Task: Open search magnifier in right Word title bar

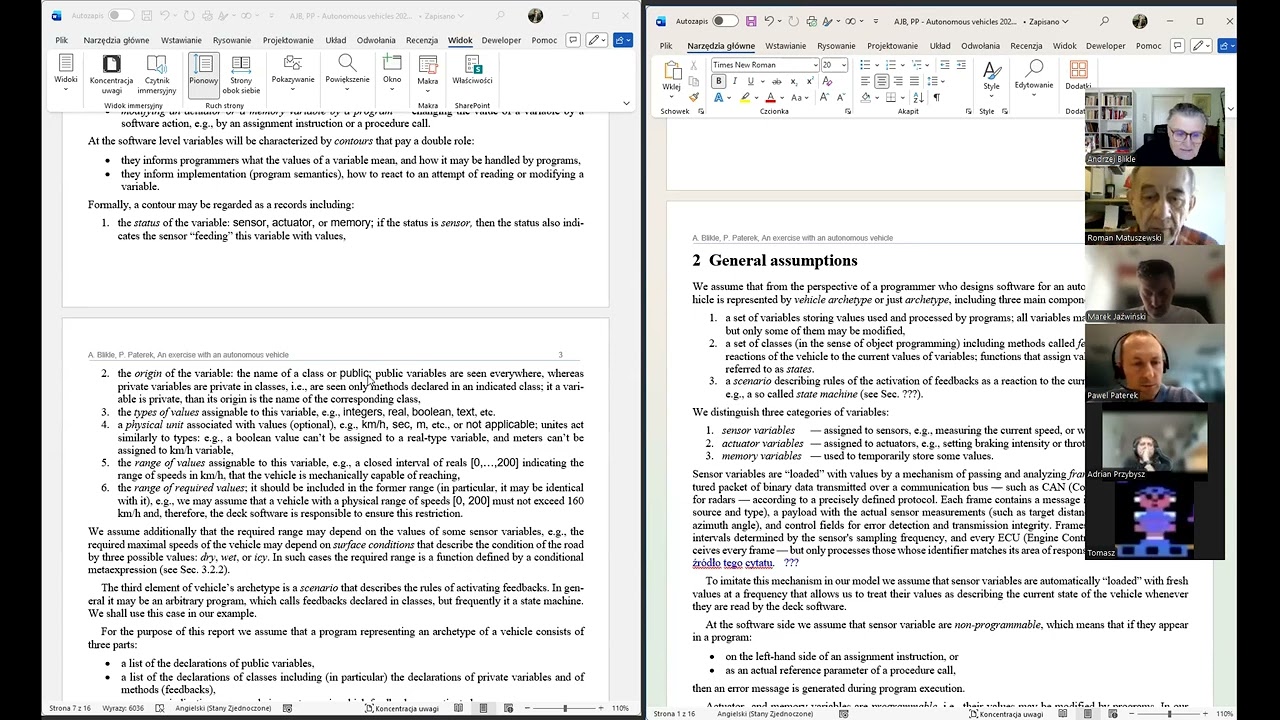Action: click(1104, 21)
